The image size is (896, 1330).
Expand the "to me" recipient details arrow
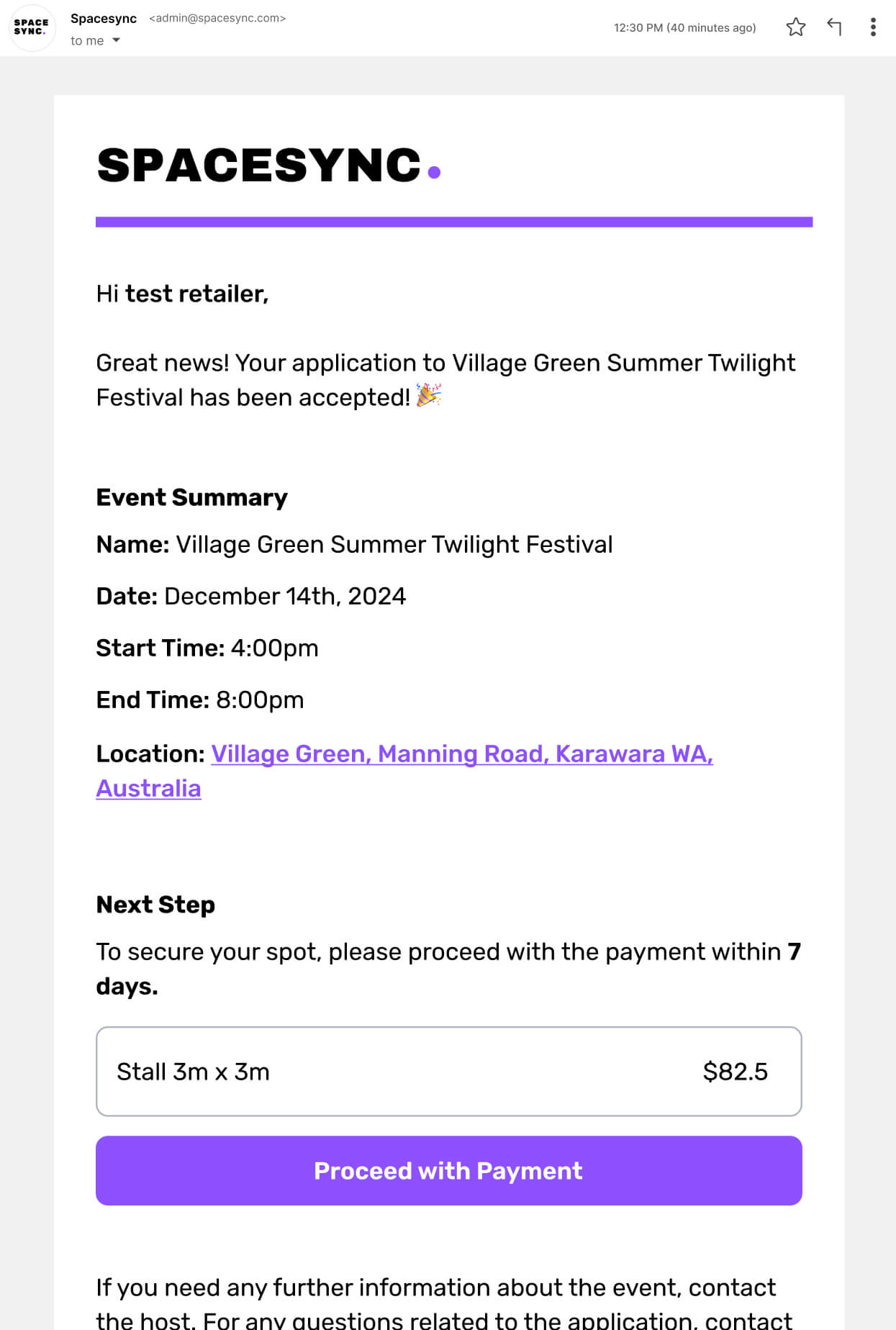[116, 40]
